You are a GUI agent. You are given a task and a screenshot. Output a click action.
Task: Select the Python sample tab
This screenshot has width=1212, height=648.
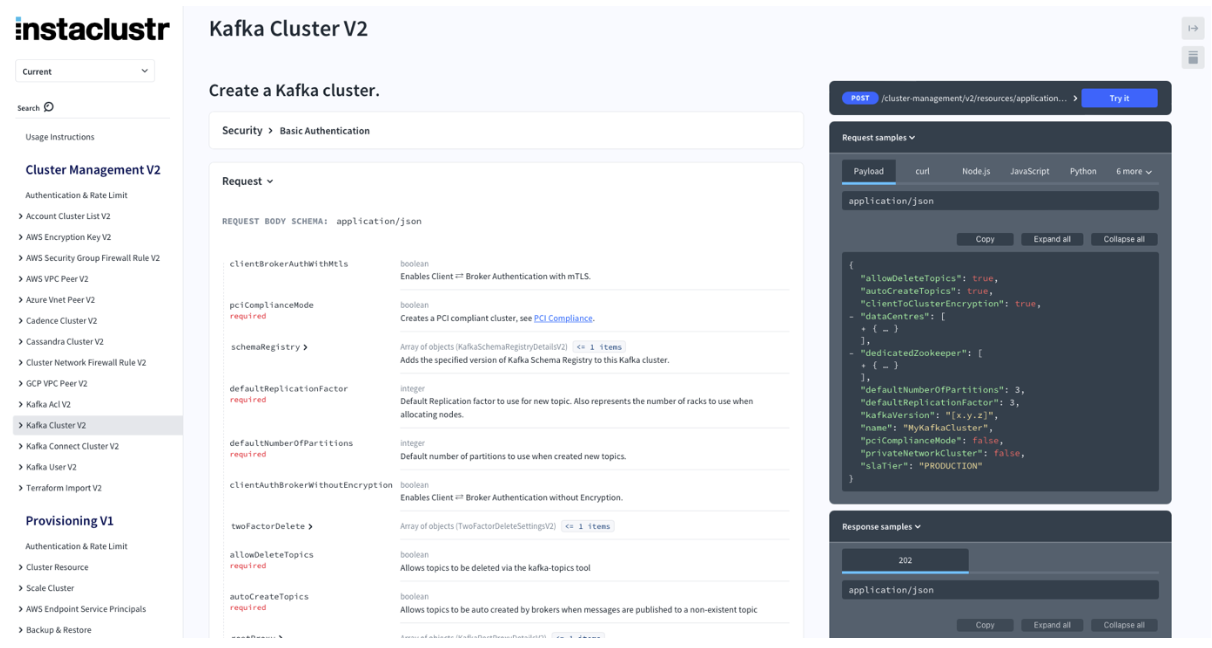(1083, 171)
